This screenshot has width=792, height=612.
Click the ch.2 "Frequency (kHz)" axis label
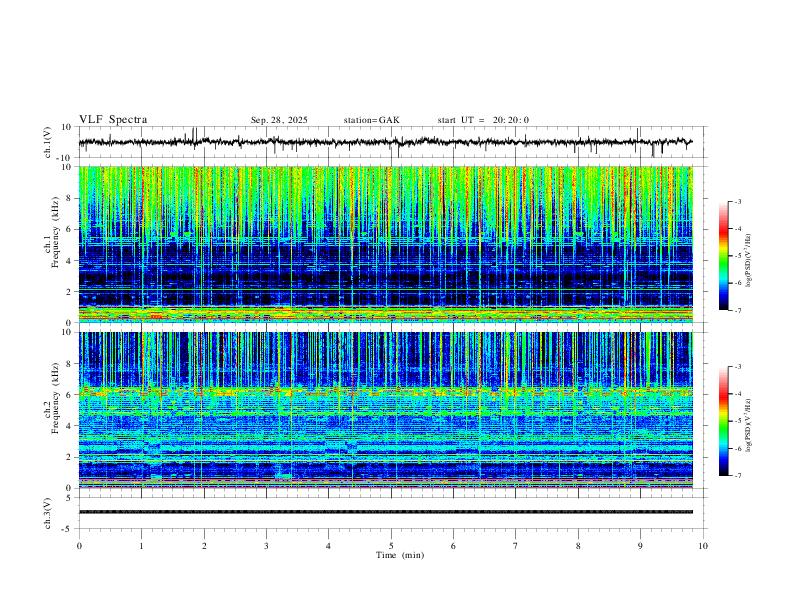pyautogui.click(x=56, y=398)
